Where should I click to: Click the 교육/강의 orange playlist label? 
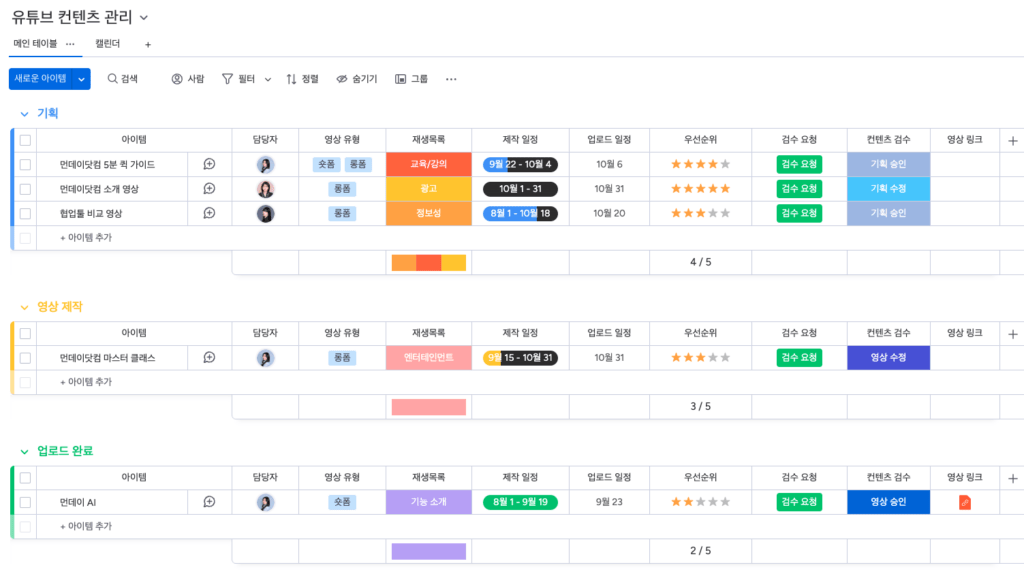click(428, 165)
